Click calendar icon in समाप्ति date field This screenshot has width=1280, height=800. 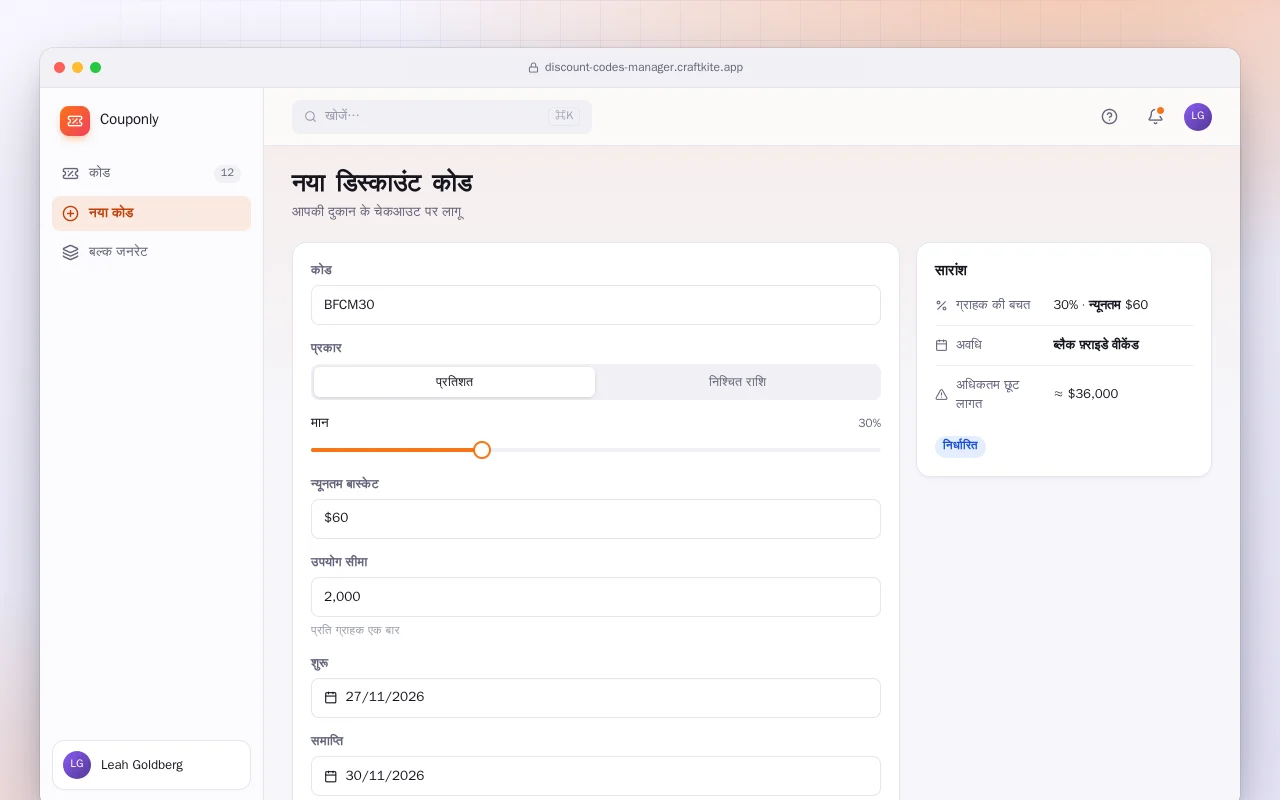tap(331, 776)
